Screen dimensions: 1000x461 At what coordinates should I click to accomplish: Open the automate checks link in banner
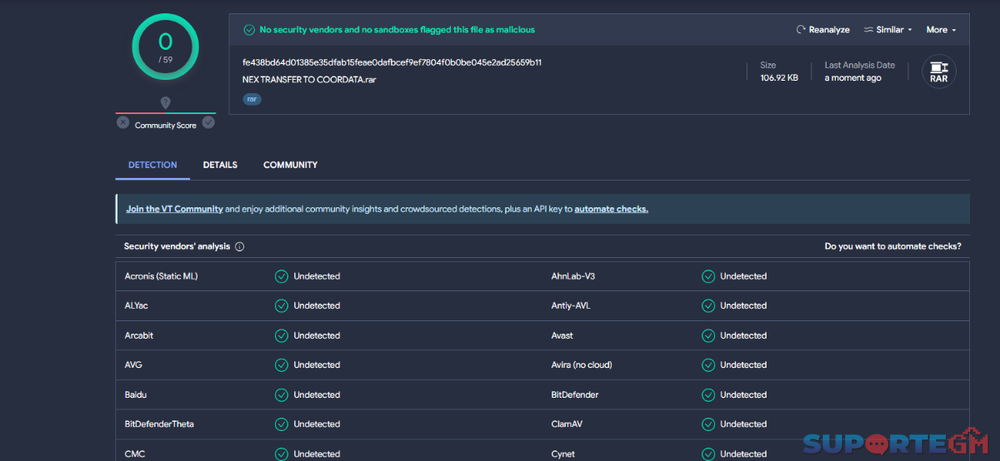(x=611, y=209)
